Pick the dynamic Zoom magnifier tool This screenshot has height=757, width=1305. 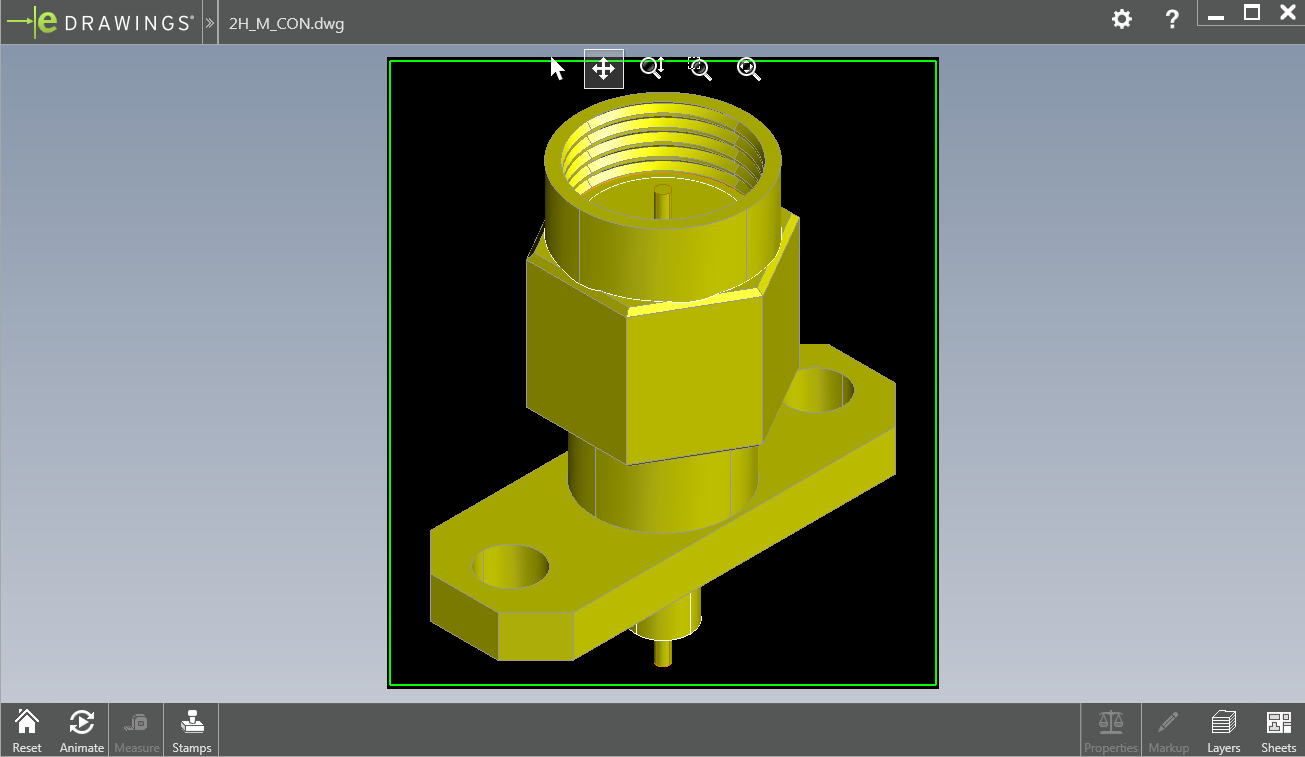[652, 68]
